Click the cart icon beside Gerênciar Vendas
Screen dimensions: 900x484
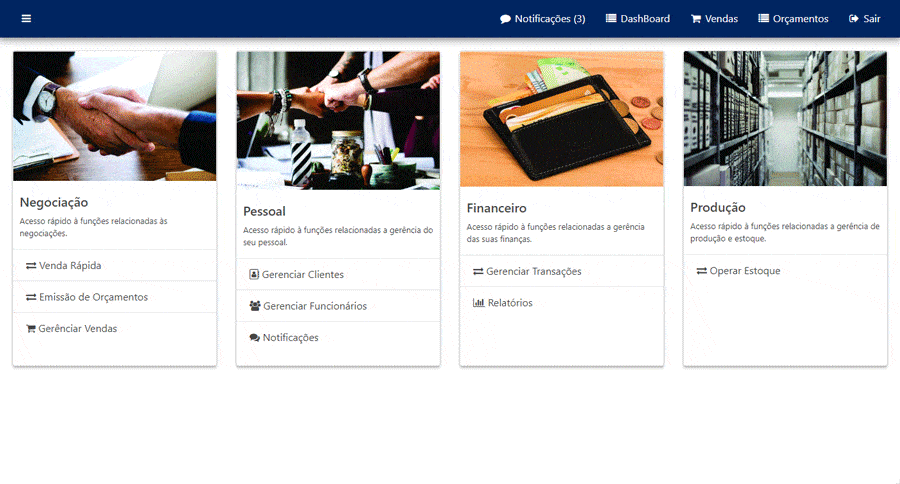tap(31, 328)
